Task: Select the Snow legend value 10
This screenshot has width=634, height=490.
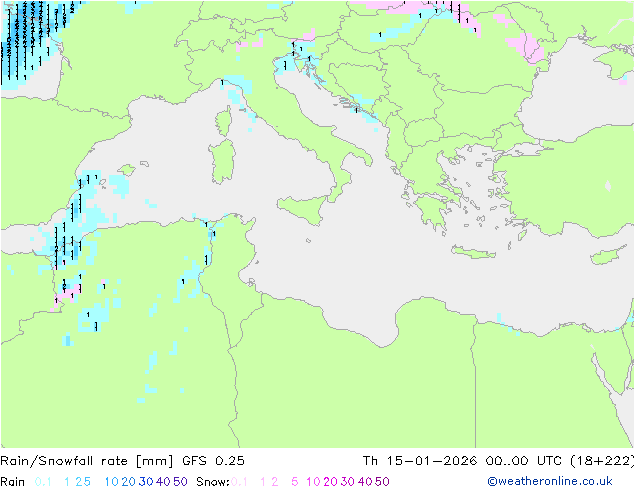Action: pyautogui.click(x=313, y=482)
